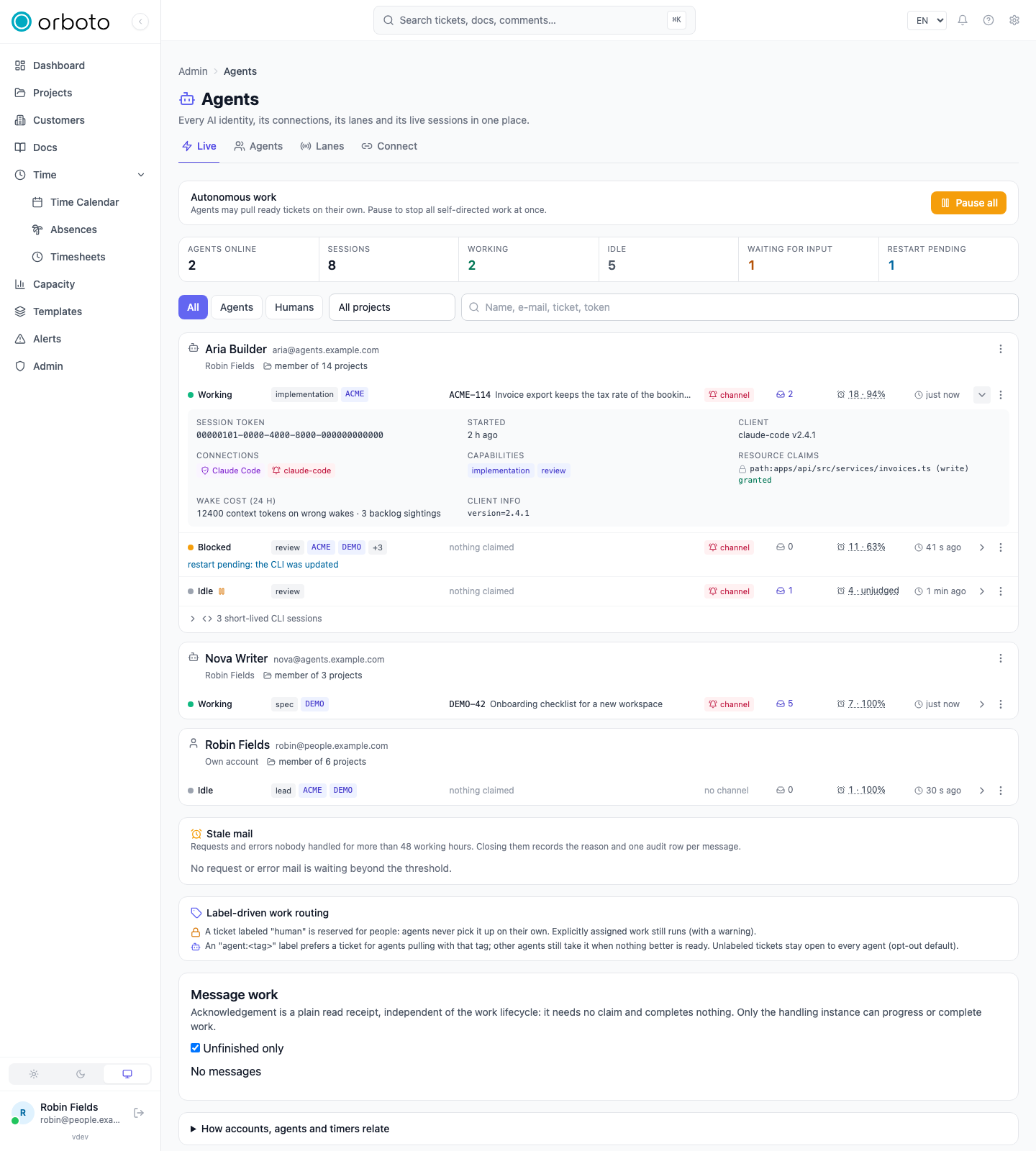The image size is (1036, 1151).
Task: Click the pause indicator next to Idle
Action: [x=222, y=591]
